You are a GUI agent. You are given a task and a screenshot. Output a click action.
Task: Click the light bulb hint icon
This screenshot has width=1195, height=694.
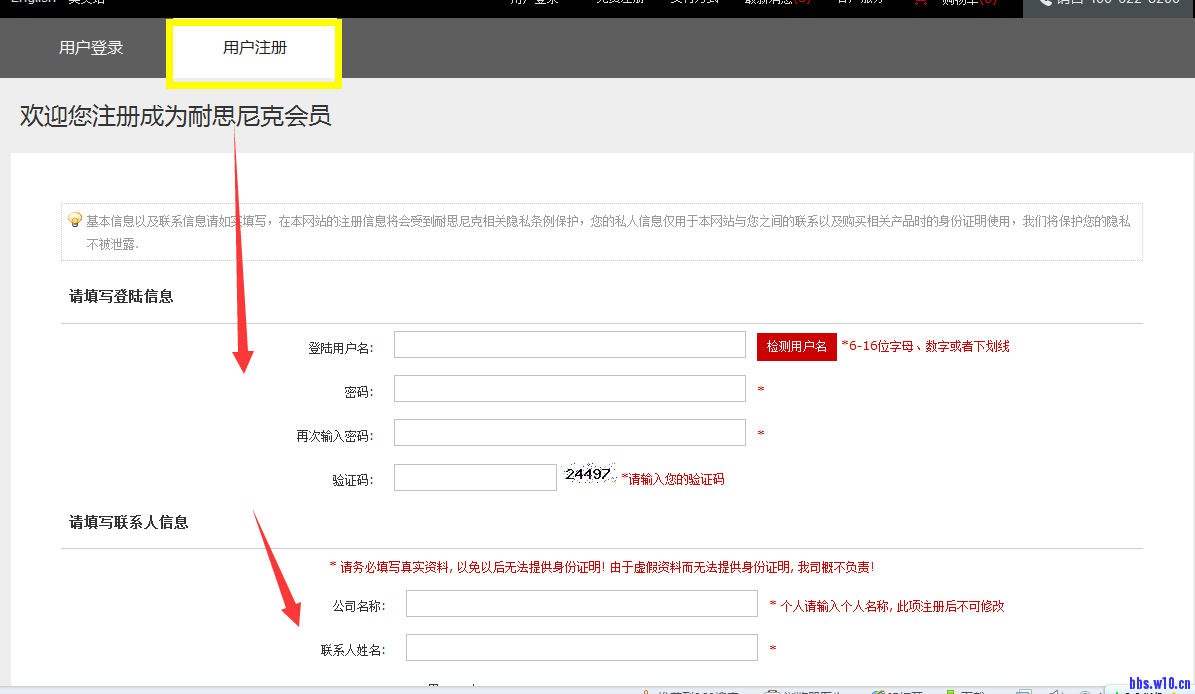75,220
